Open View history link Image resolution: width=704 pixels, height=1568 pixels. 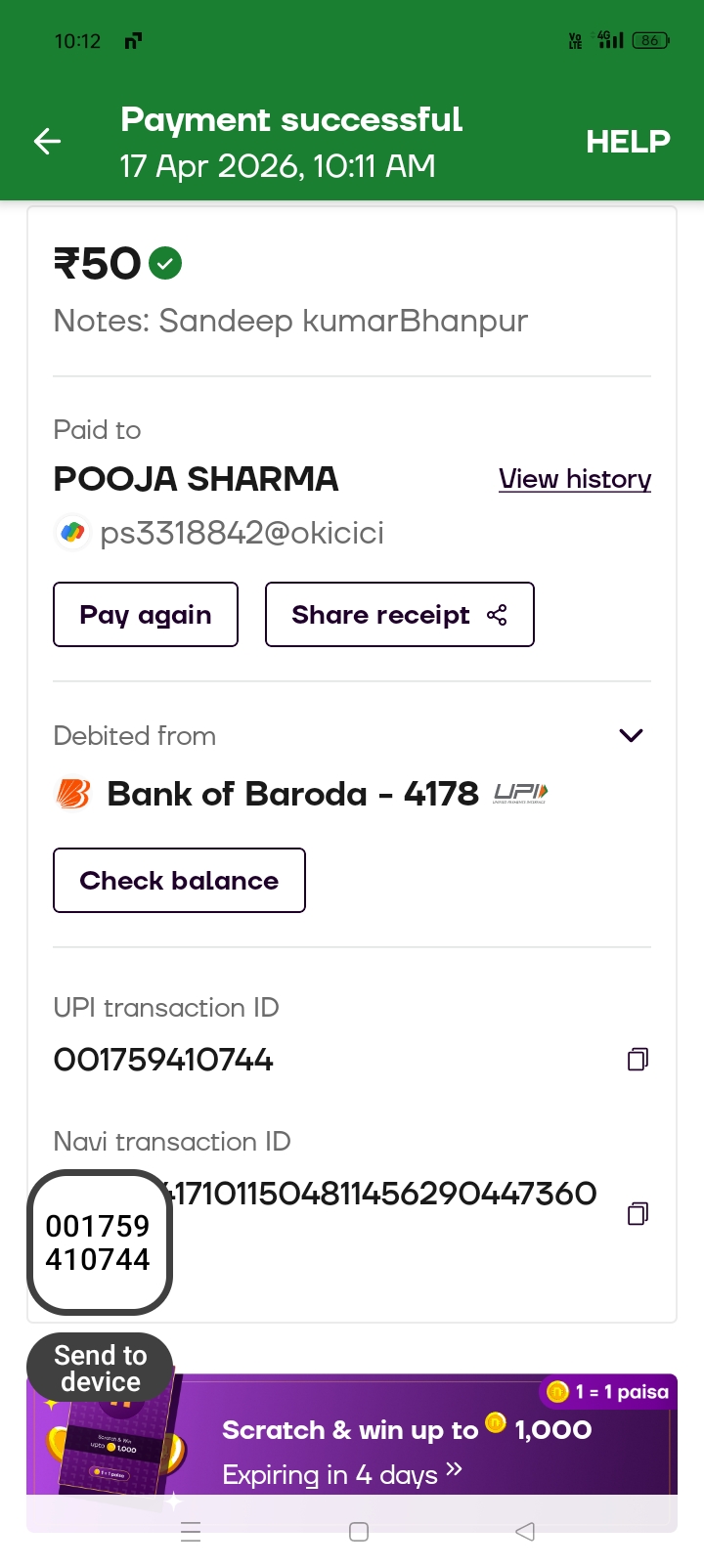(575, 479)
